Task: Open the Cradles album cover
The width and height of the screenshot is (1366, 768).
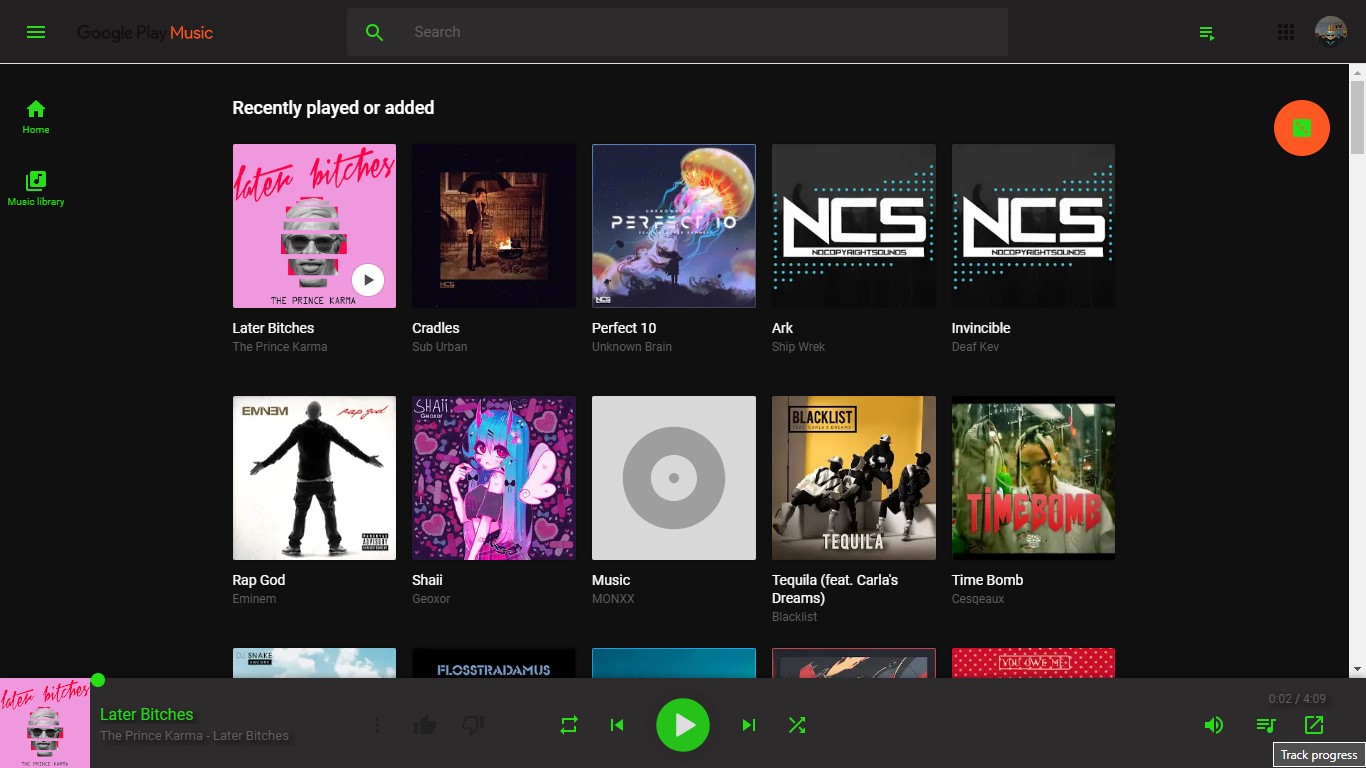Action: pyautogui.click(x=494, y=226)
